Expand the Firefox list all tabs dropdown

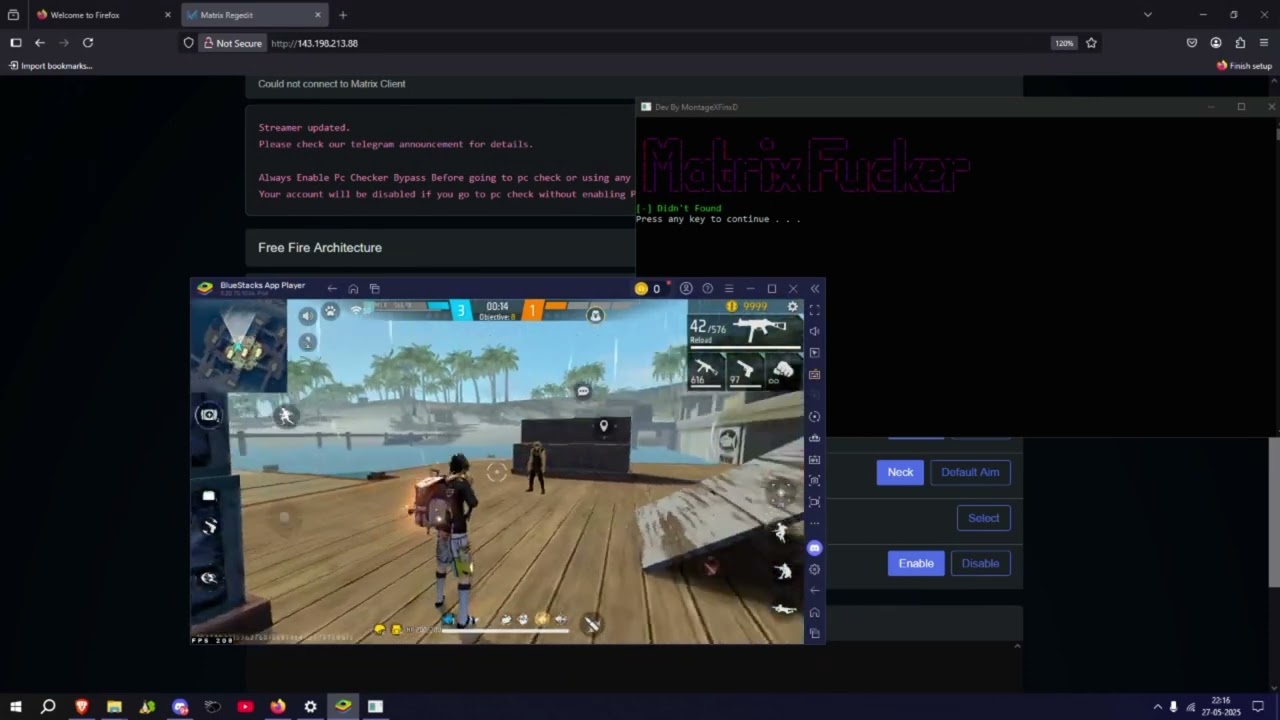(1148, 15)
